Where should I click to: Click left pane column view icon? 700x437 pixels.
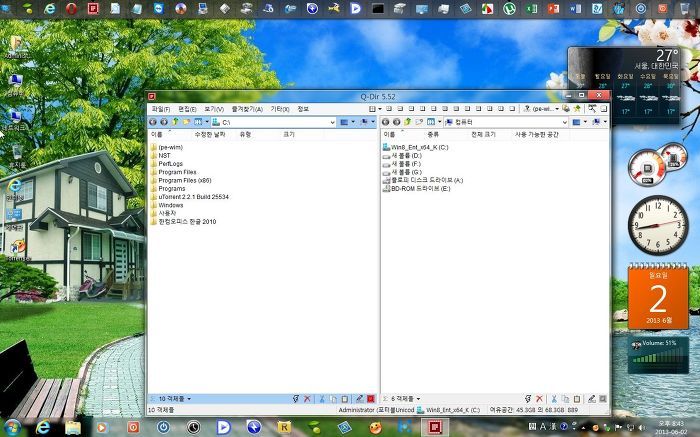point(198,122)
